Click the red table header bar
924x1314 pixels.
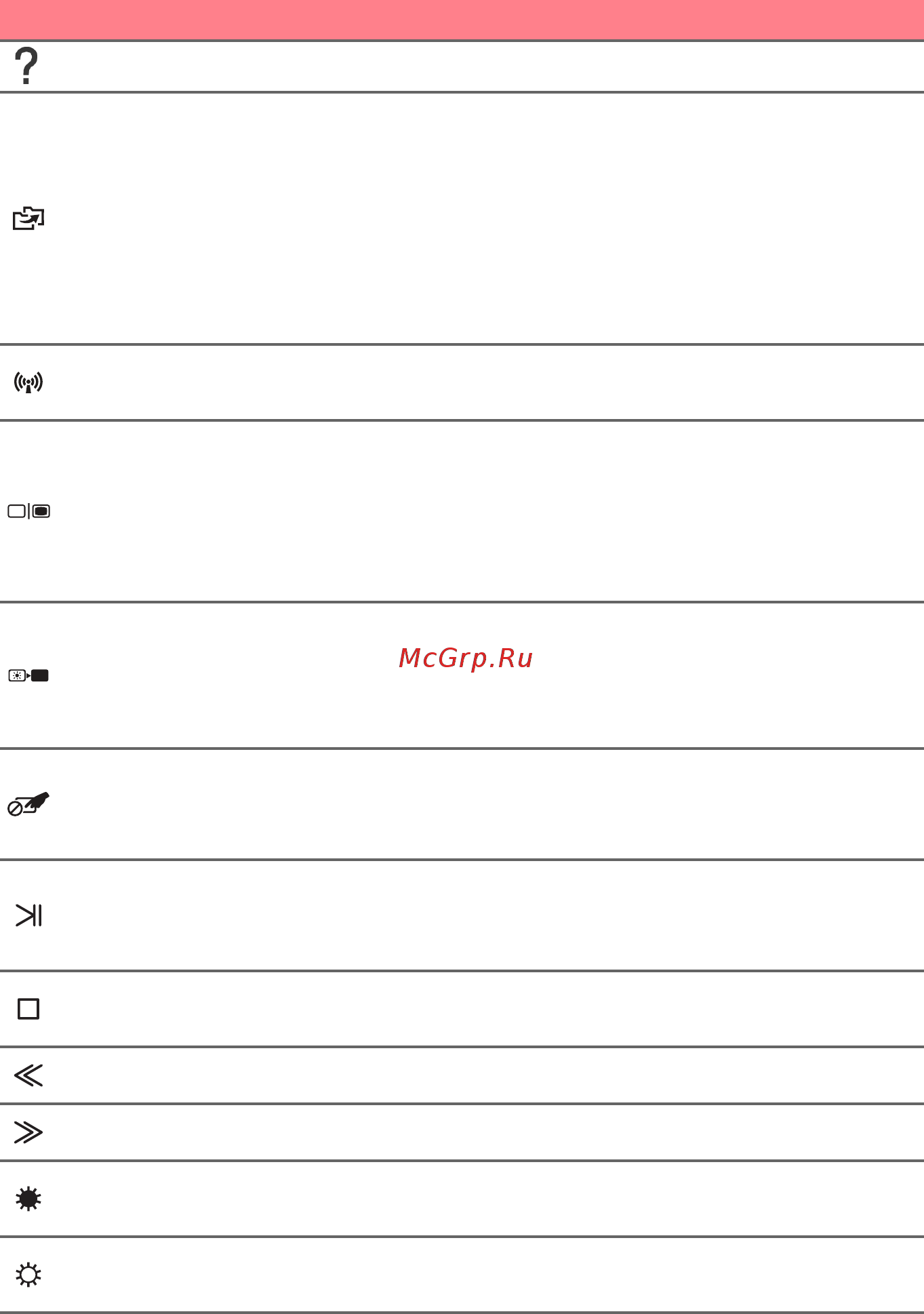point(462,20)
